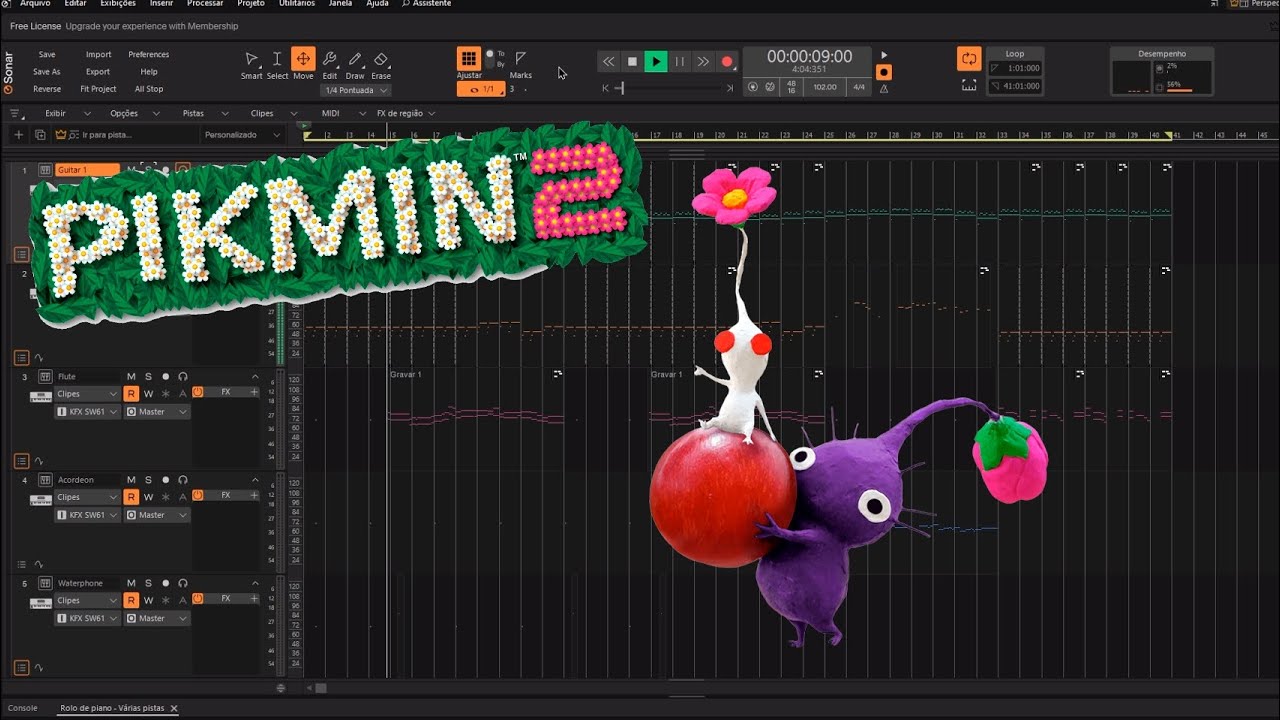Switch to the Console tab

click(x=22, y=708)
